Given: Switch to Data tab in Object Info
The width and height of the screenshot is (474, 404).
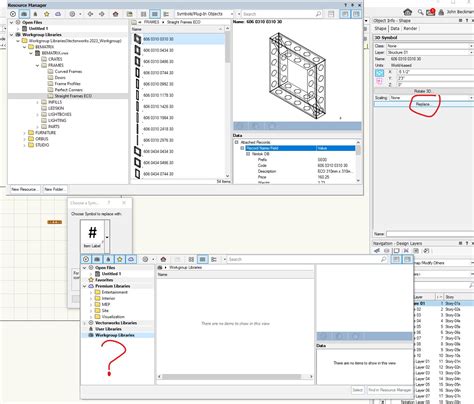Looking at the screenshot, I should tap(395, 29).
